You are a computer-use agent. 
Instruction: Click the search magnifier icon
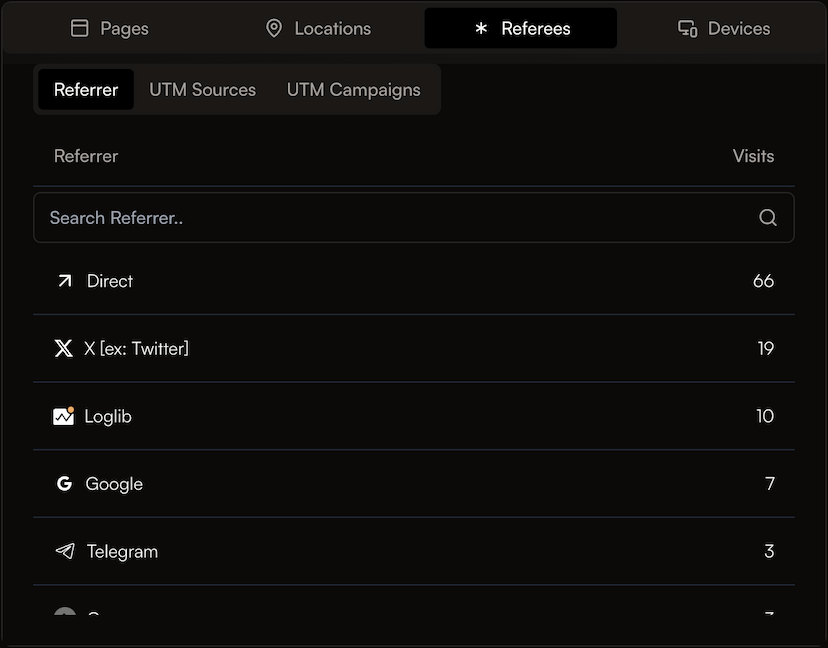tap(768, 217)
